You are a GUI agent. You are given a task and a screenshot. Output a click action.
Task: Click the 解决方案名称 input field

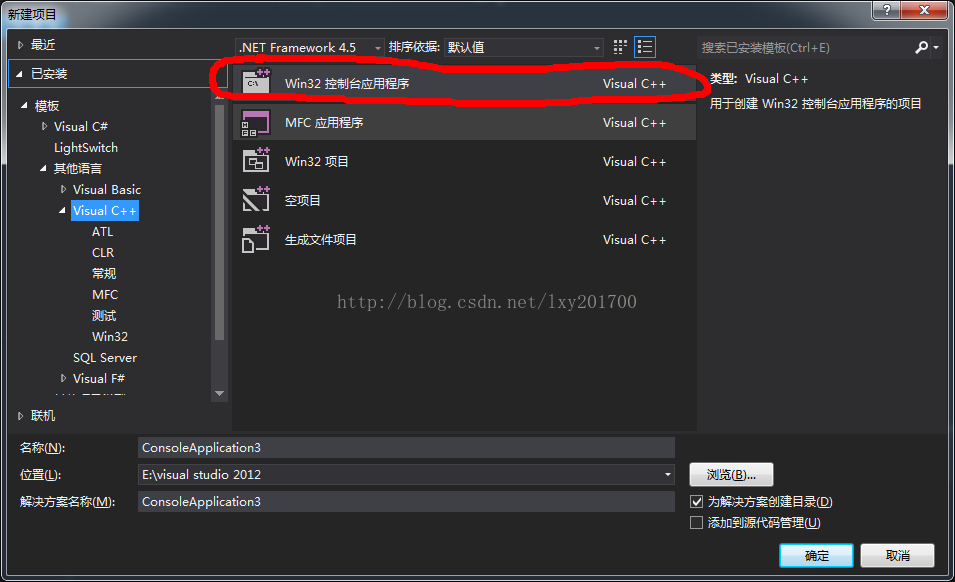click(x=406, y=502)
